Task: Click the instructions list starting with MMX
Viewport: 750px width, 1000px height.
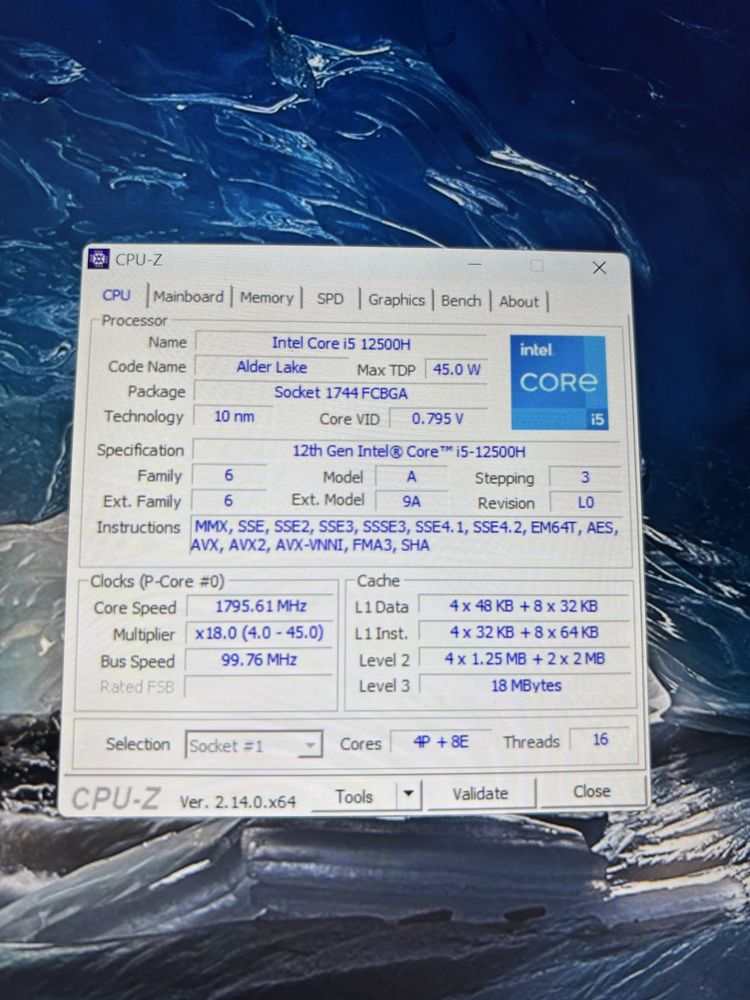Action: (406, 536)
